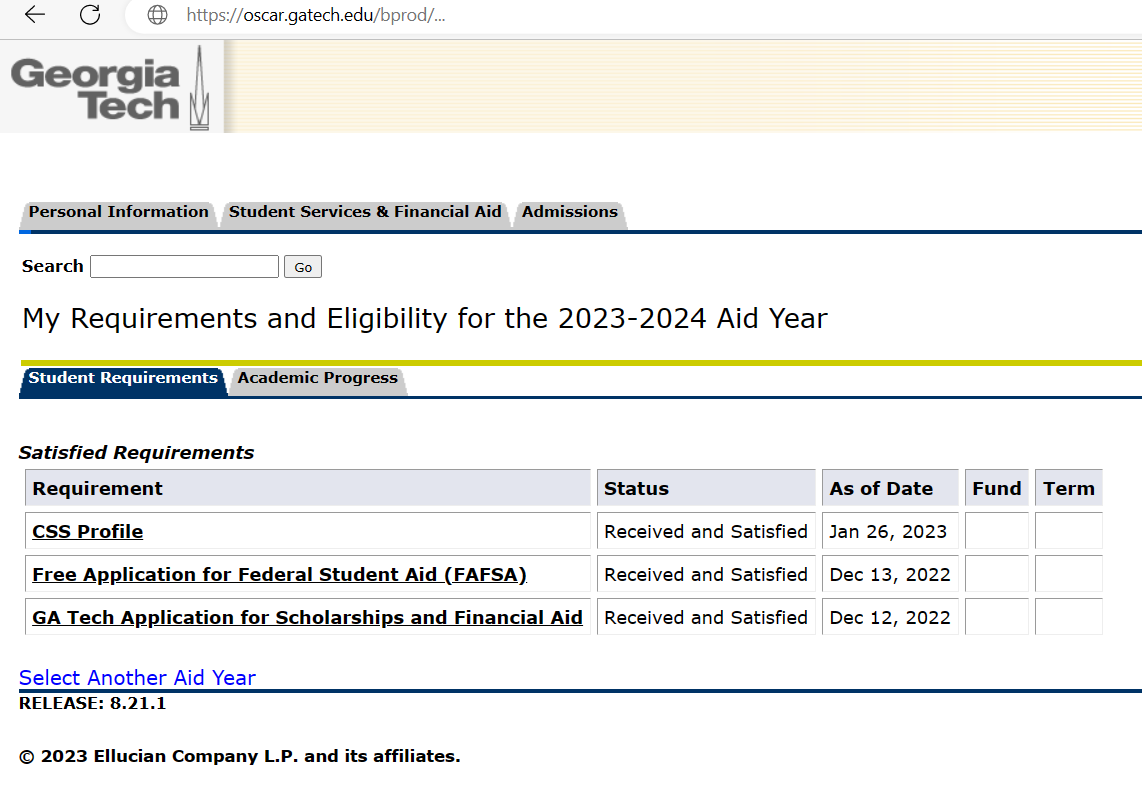The image size is (1142, 785).
Task: Click the browser back arrow
Action: click(x=35, y=15)
